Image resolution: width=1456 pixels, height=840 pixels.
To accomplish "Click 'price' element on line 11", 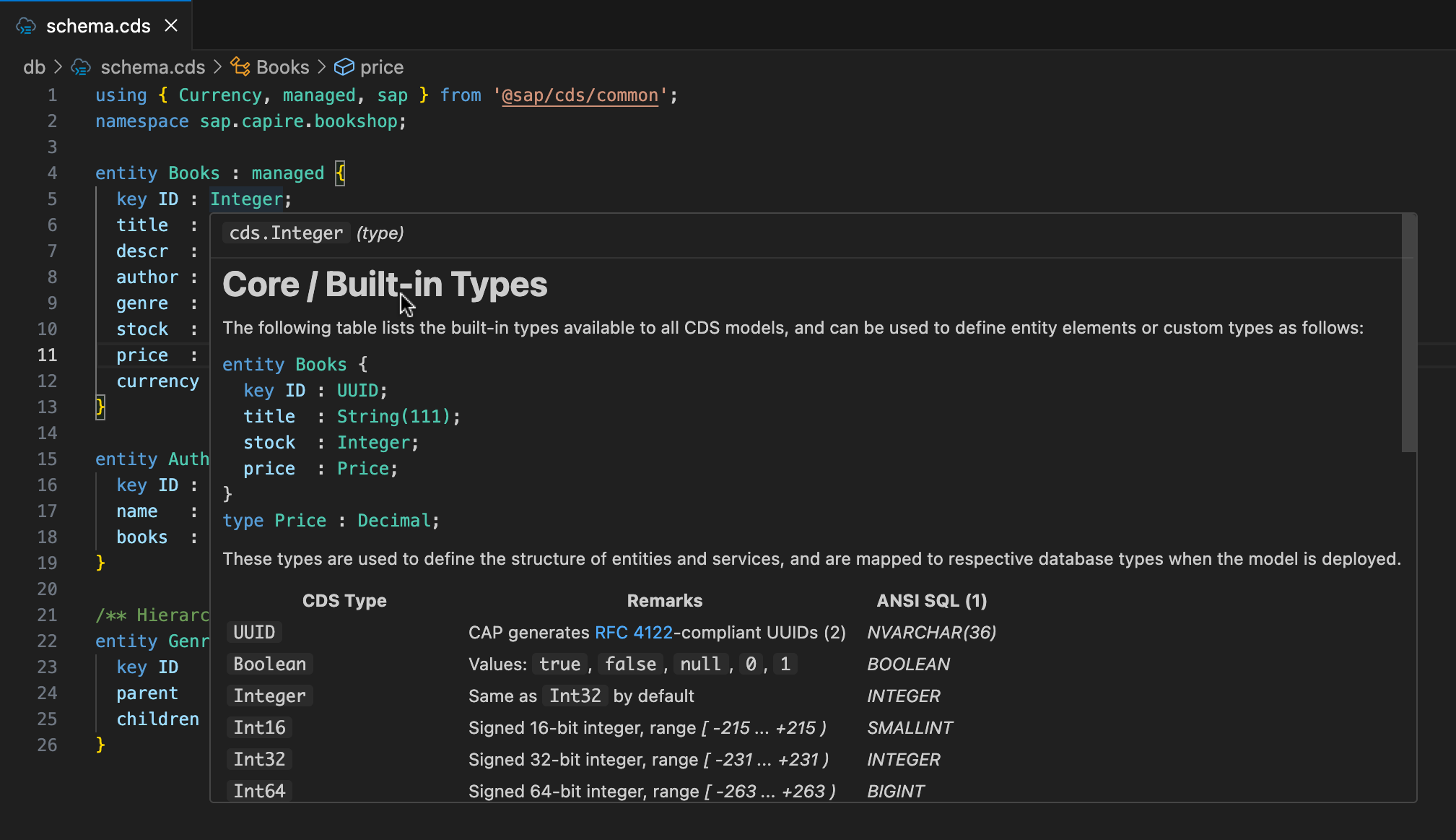I will click(142, 355).
